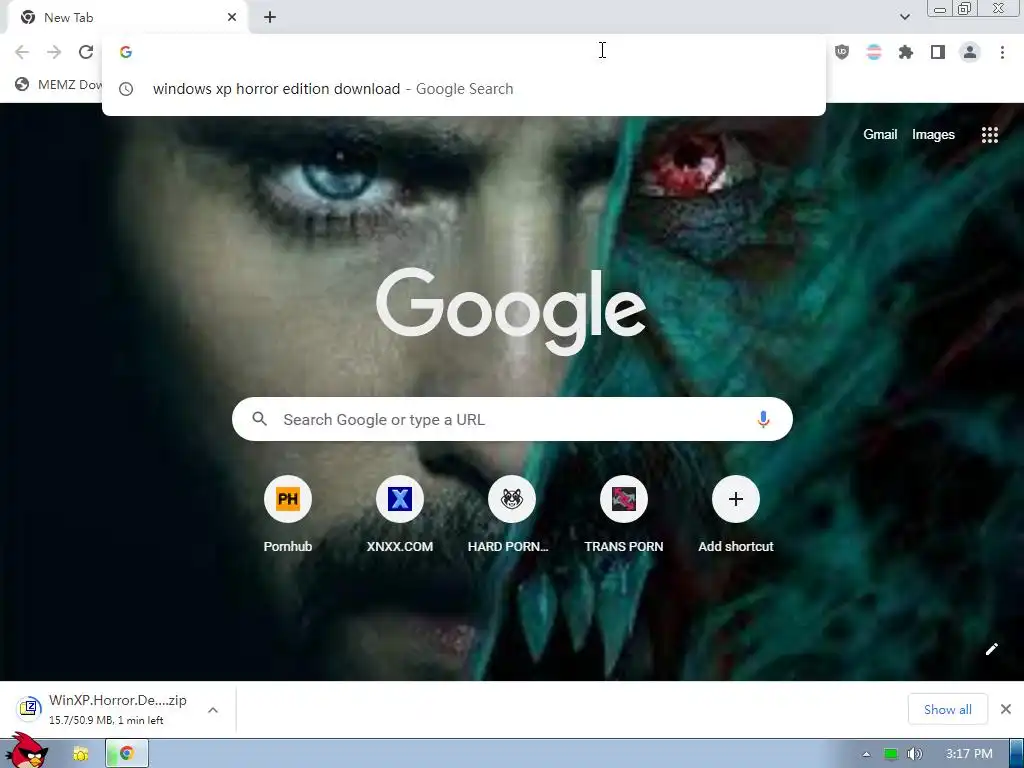Open the uBlock Origin shield extension

(842, 52)
